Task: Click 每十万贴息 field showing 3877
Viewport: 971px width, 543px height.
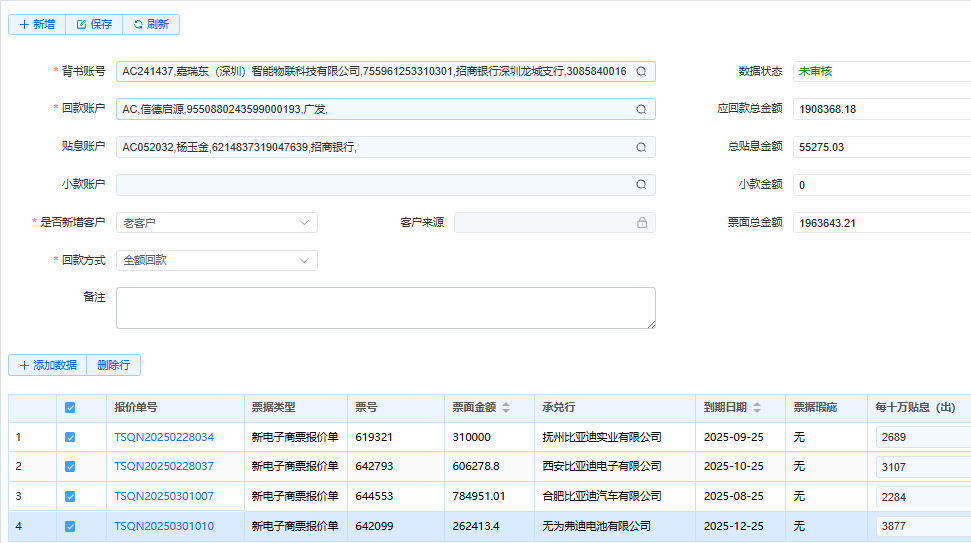Action: point(922,527)
